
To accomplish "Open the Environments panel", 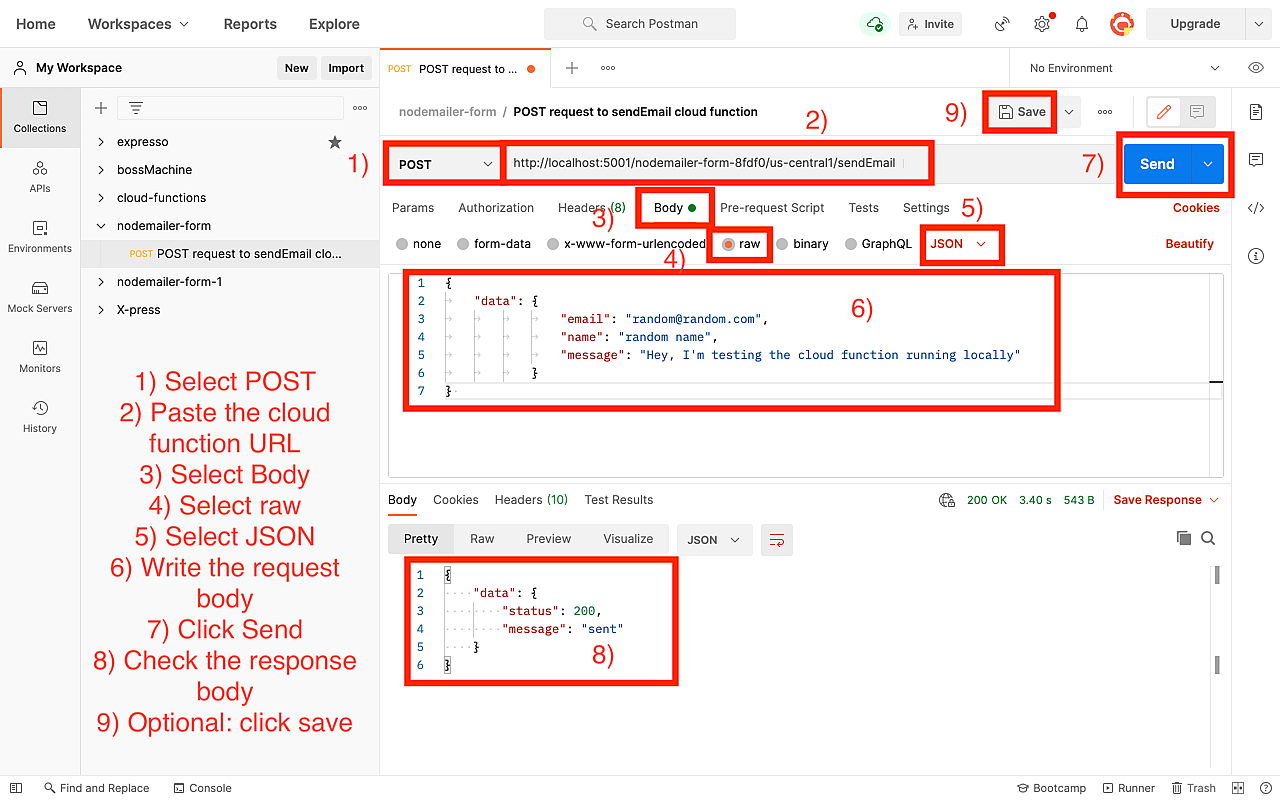I will coord(39,237).
